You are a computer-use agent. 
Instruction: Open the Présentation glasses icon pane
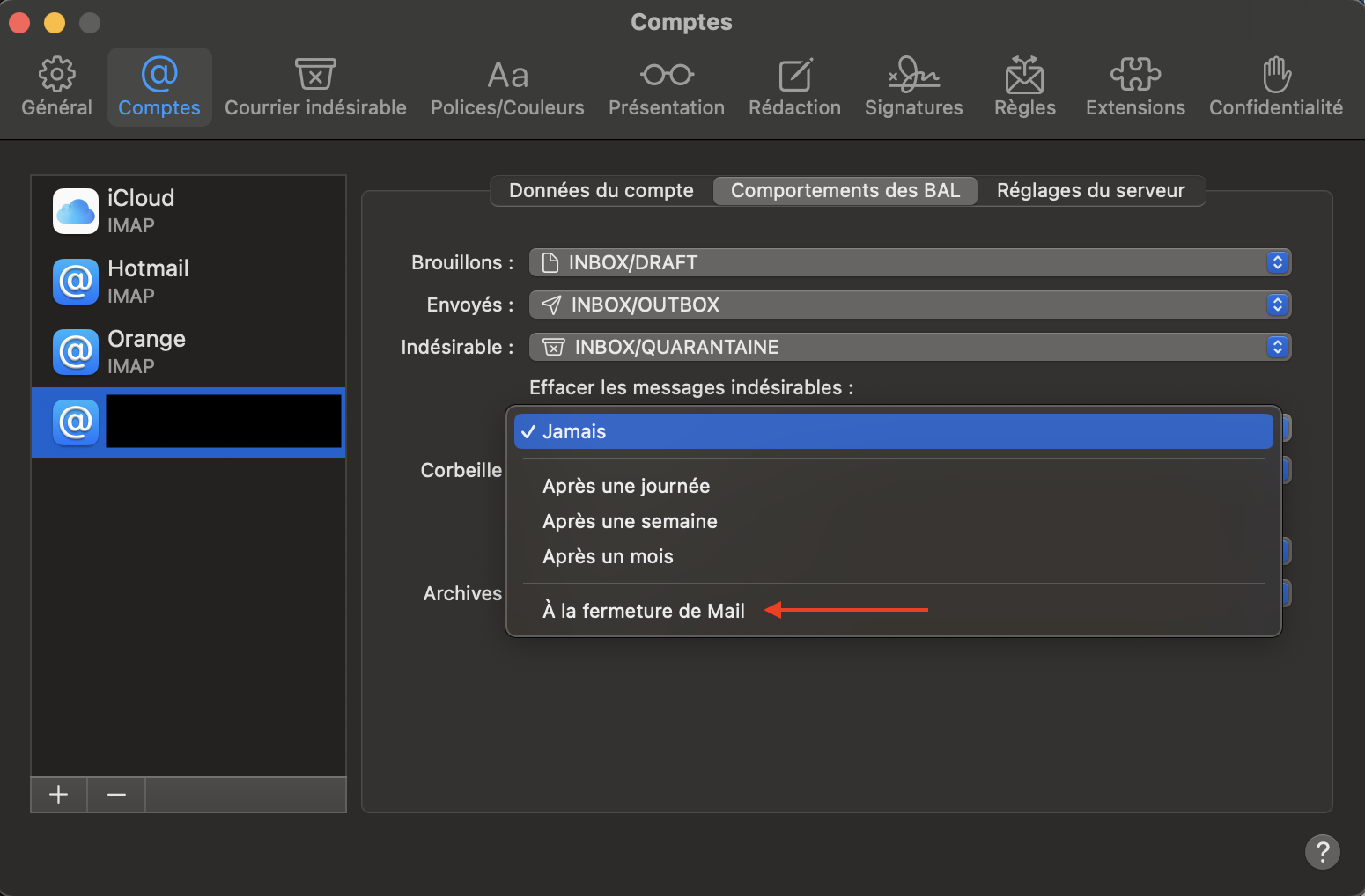coord(667,87)
